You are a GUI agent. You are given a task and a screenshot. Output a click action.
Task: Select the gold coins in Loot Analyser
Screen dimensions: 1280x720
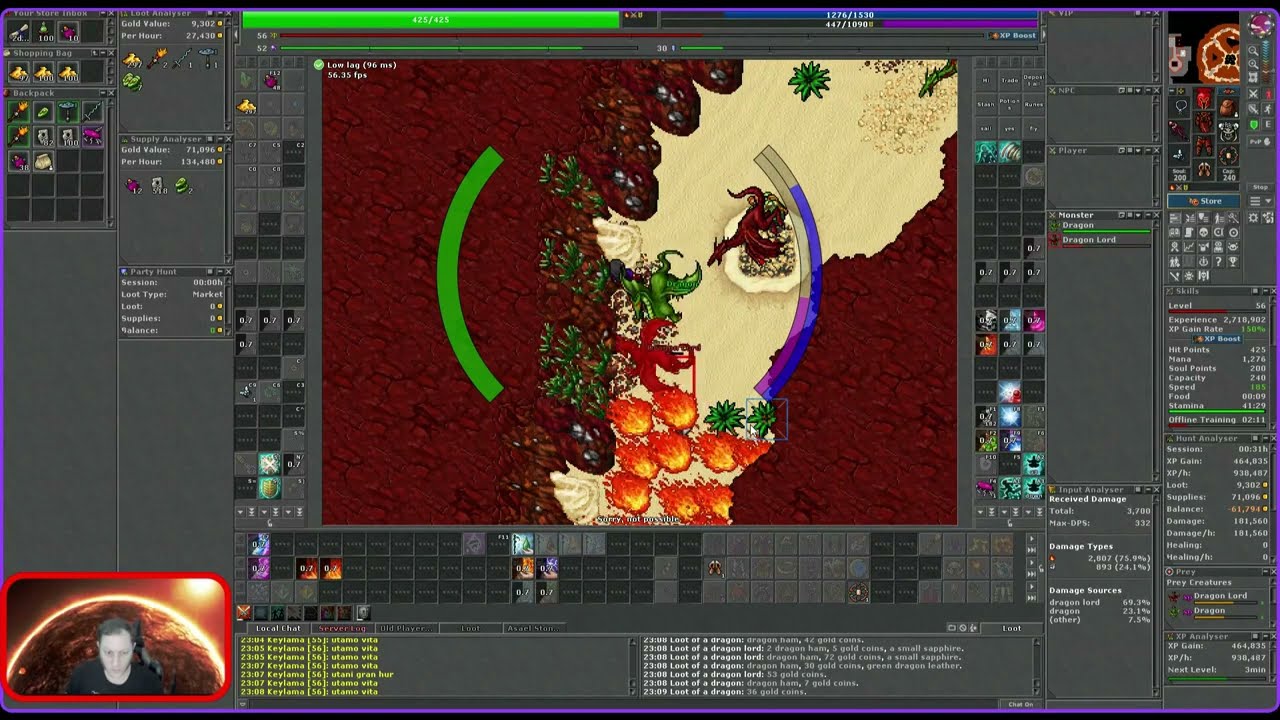[132, 61]
